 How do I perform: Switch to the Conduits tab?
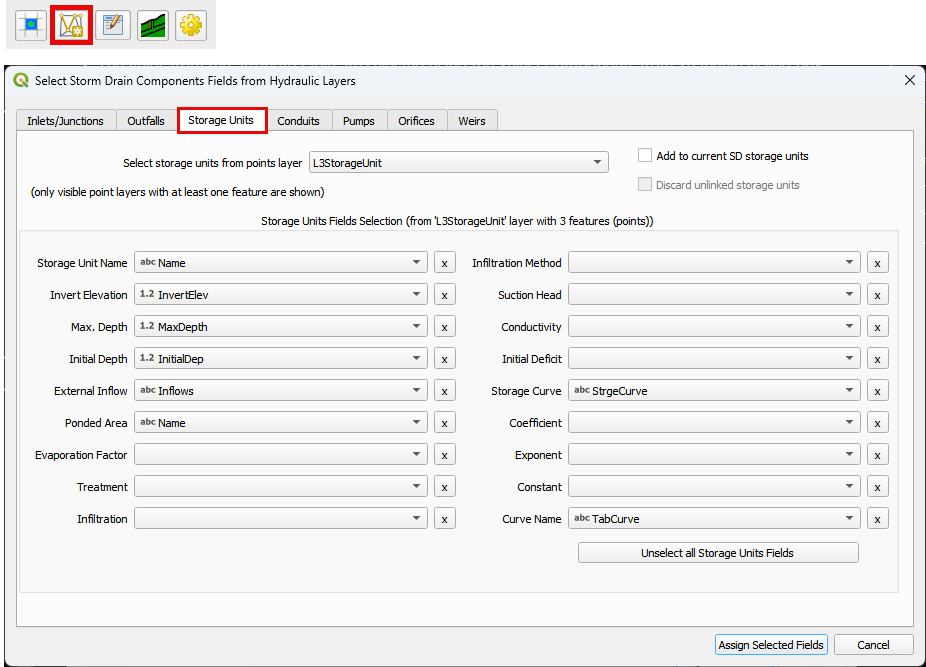(298, 121)
